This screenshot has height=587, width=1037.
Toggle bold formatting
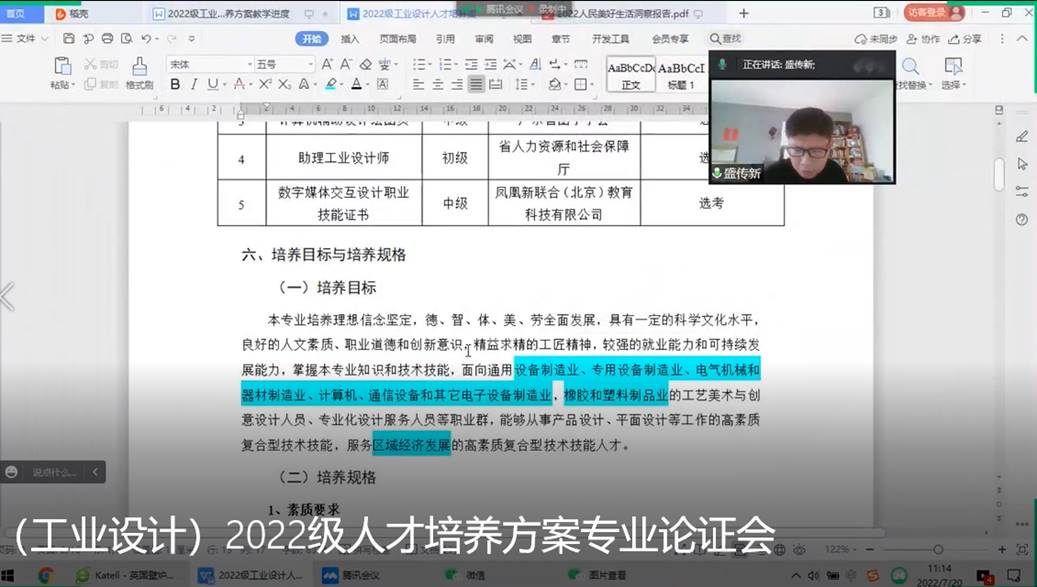point(175,85)
